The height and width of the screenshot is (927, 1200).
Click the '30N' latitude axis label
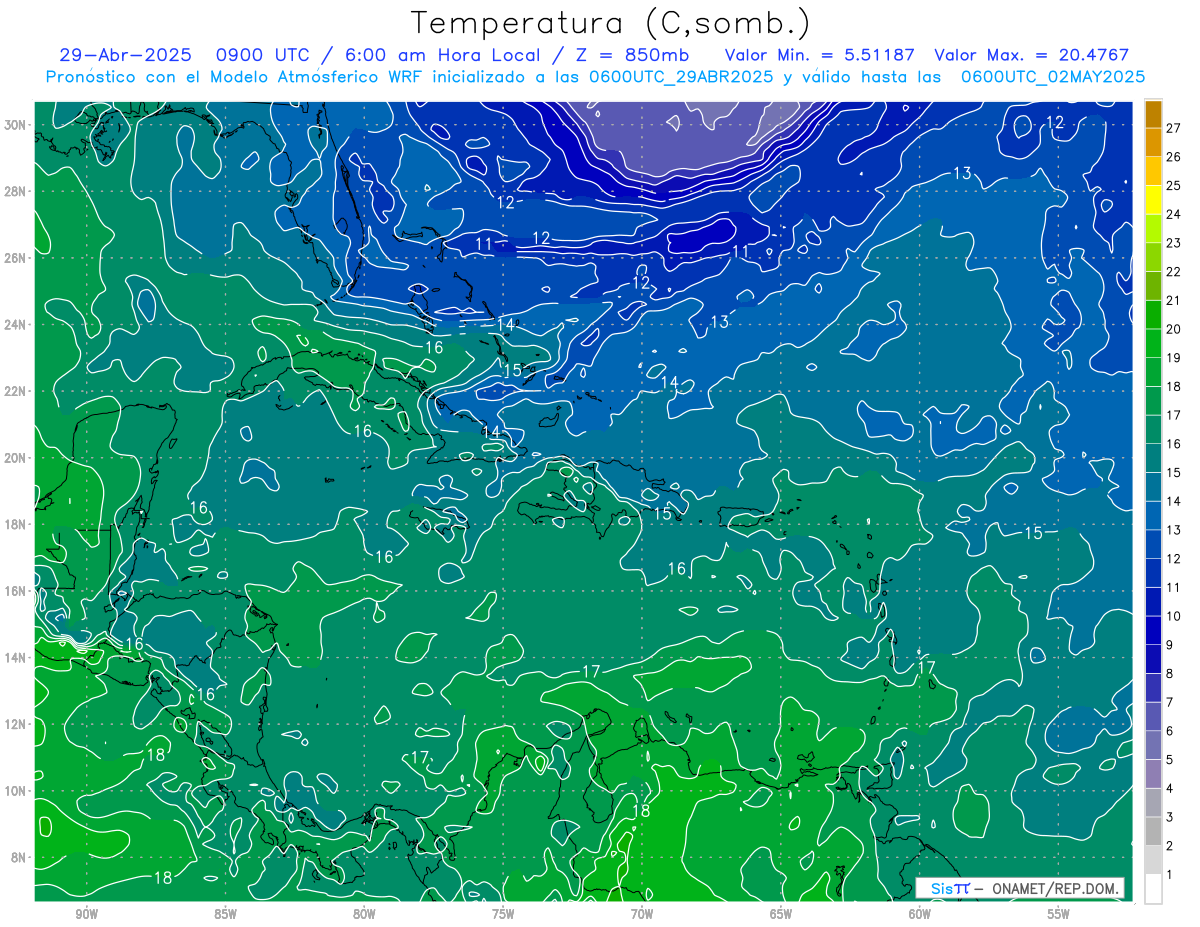click(x=15, y=125)
